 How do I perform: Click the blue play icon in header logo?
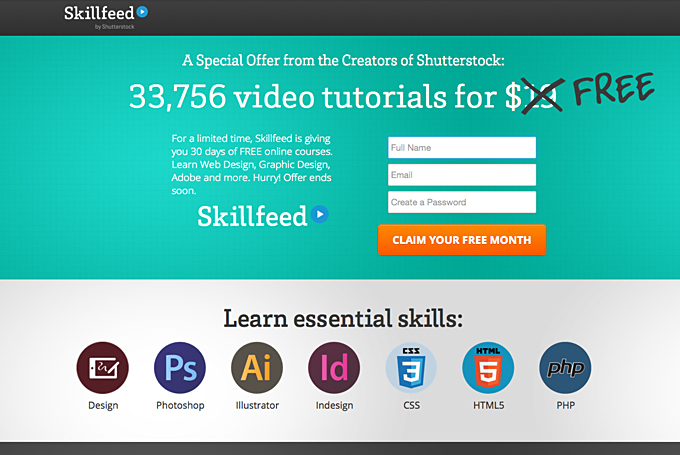pos(142,12)
